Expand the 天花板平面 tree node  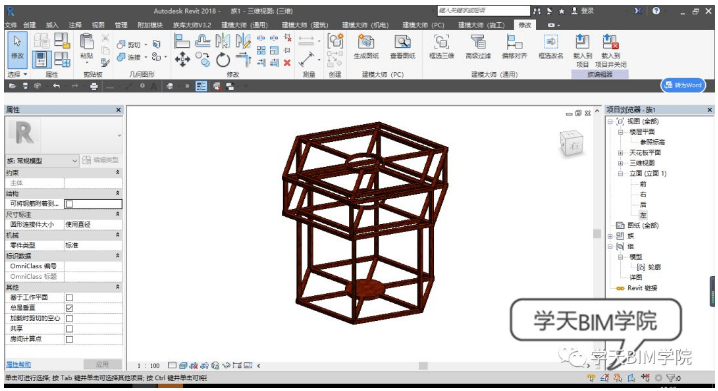(x=621, y=152)
